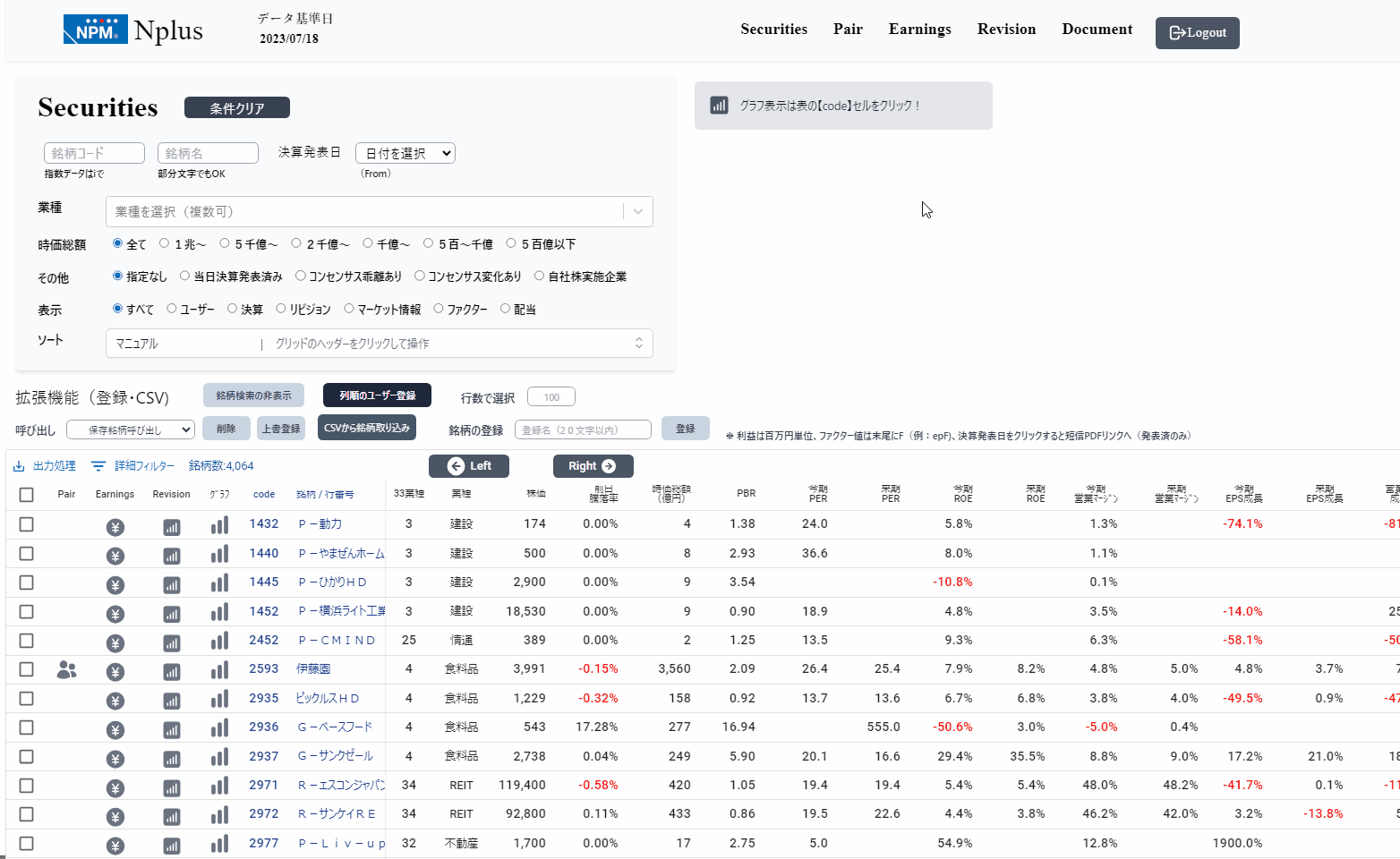Open the 保存銘柄呼び出し dropdown
This screenshot has width=1400, height=859.
(x=131, y=429)
